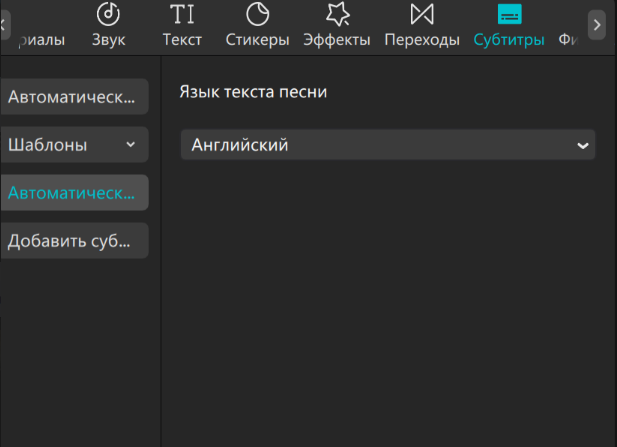Image resolution: width=617 pixels, height=447 pixels.
Task: Select the highlighted Автоматическ... sidebar item
Action: pos(74,193)
